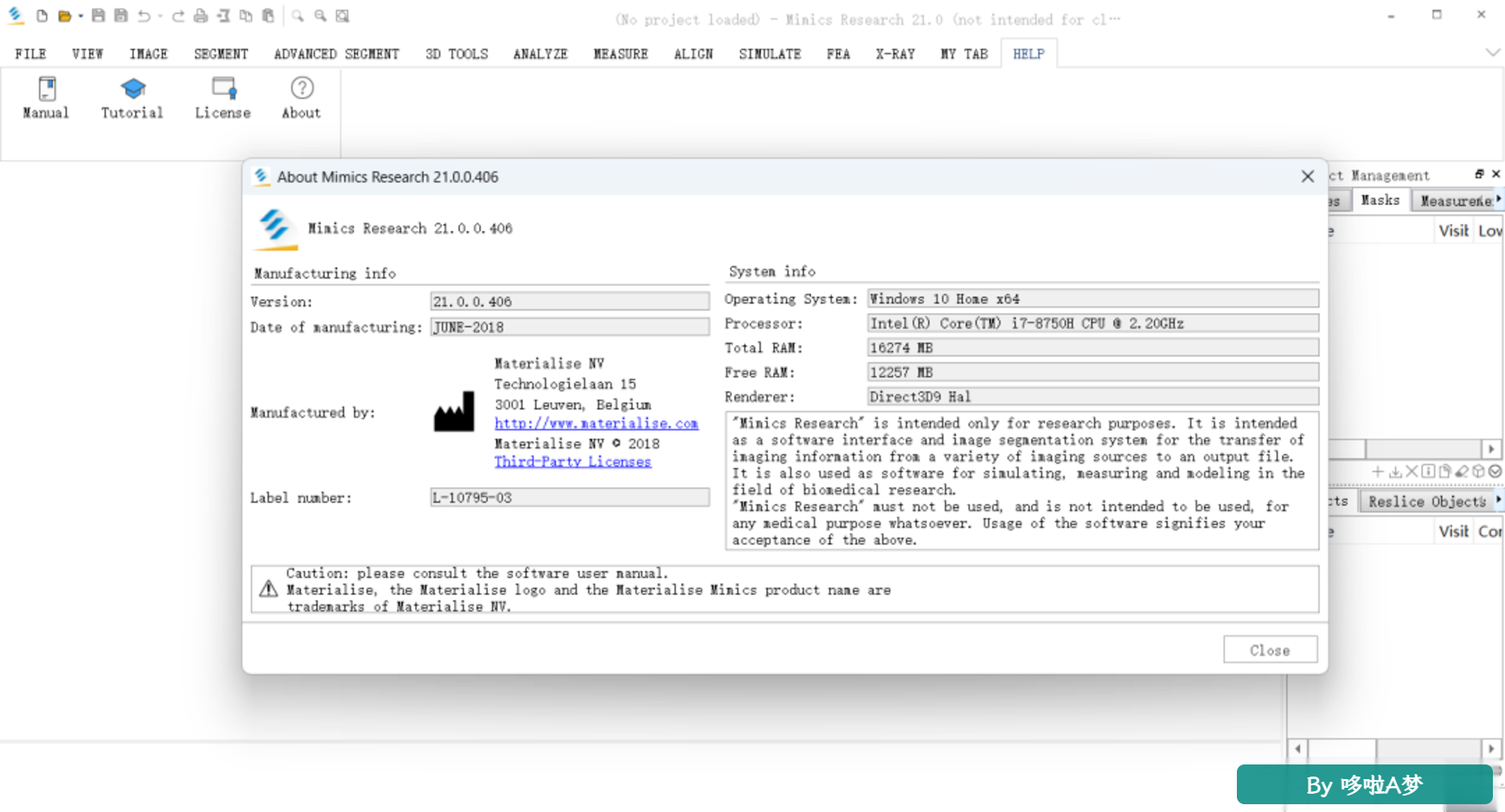Click the Date of manufacturing field JUNE-2018
The width and height of the screenshot is (1505, 812).
(x=570, y=327)
